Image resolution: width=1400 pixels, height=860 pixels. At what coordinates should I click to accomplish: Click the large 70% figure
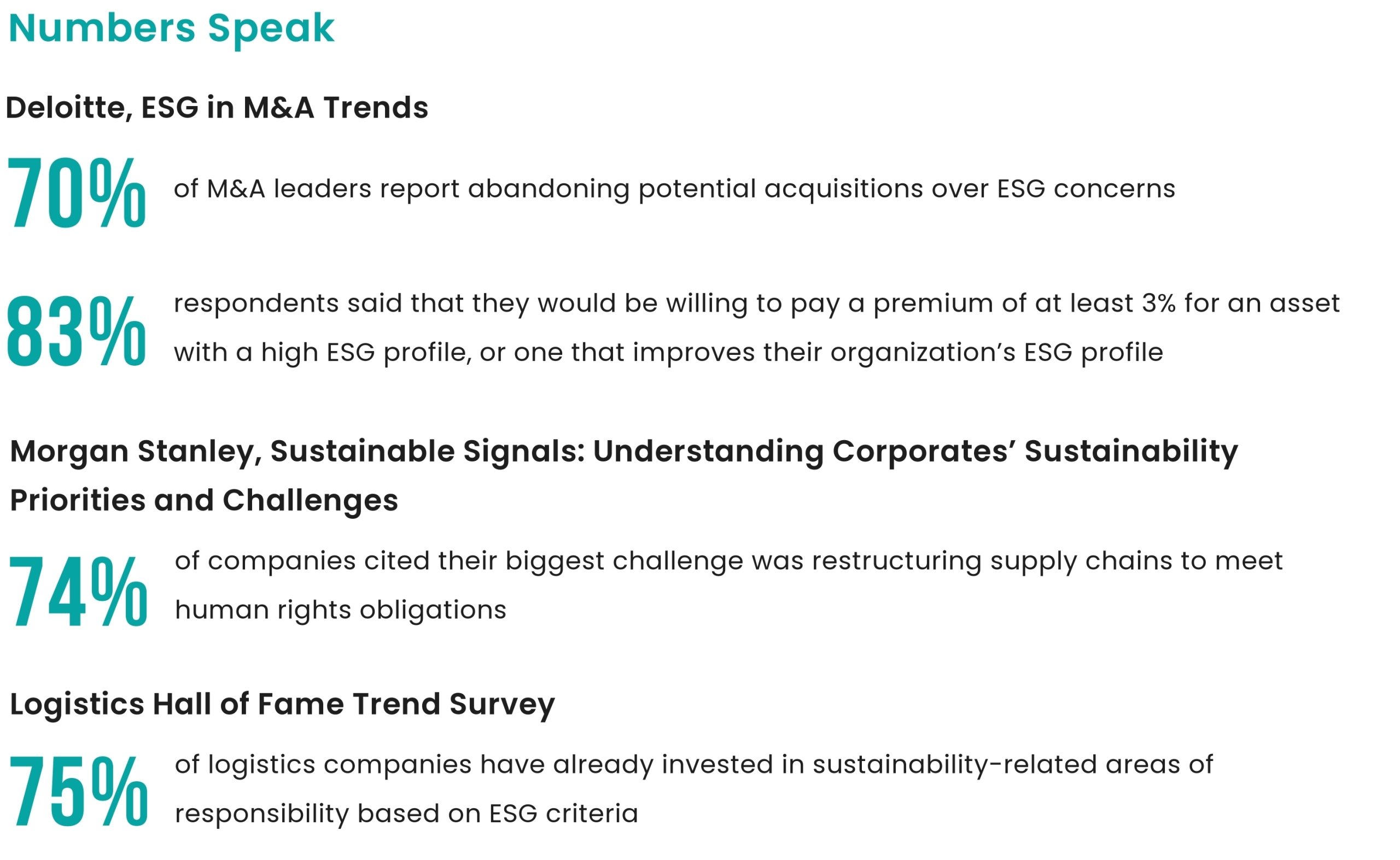coord(76,194)
